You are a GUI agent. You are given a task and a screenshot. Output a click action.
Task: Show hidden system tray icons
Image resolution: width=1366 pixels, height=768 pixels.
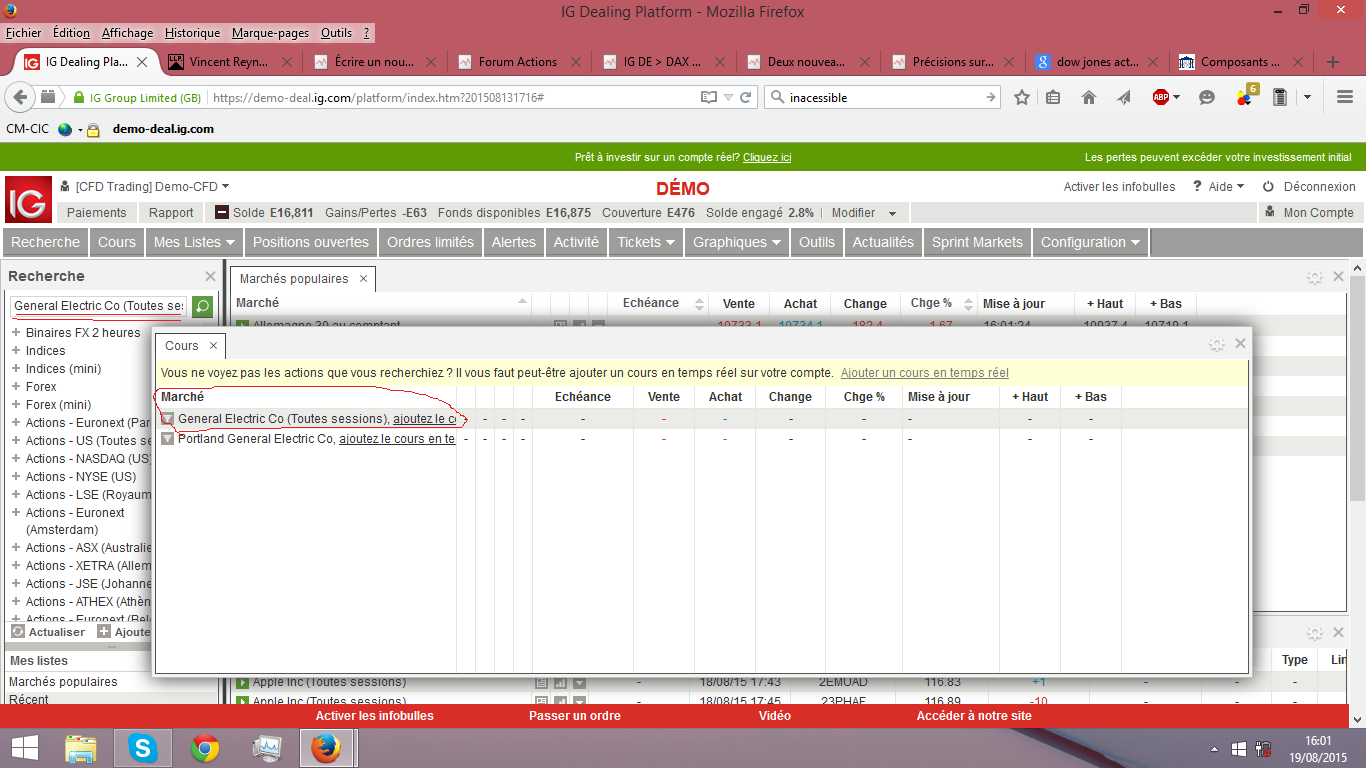pos(1215,749)
